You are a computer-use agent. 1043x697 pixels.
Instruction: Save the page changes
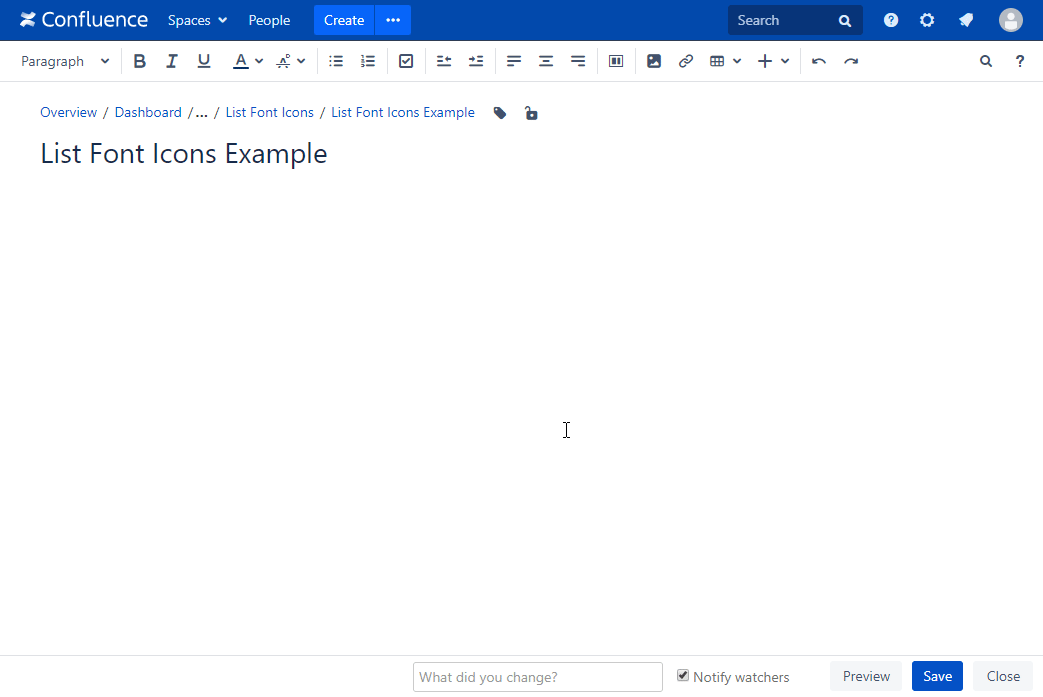(x=937, y=676)
